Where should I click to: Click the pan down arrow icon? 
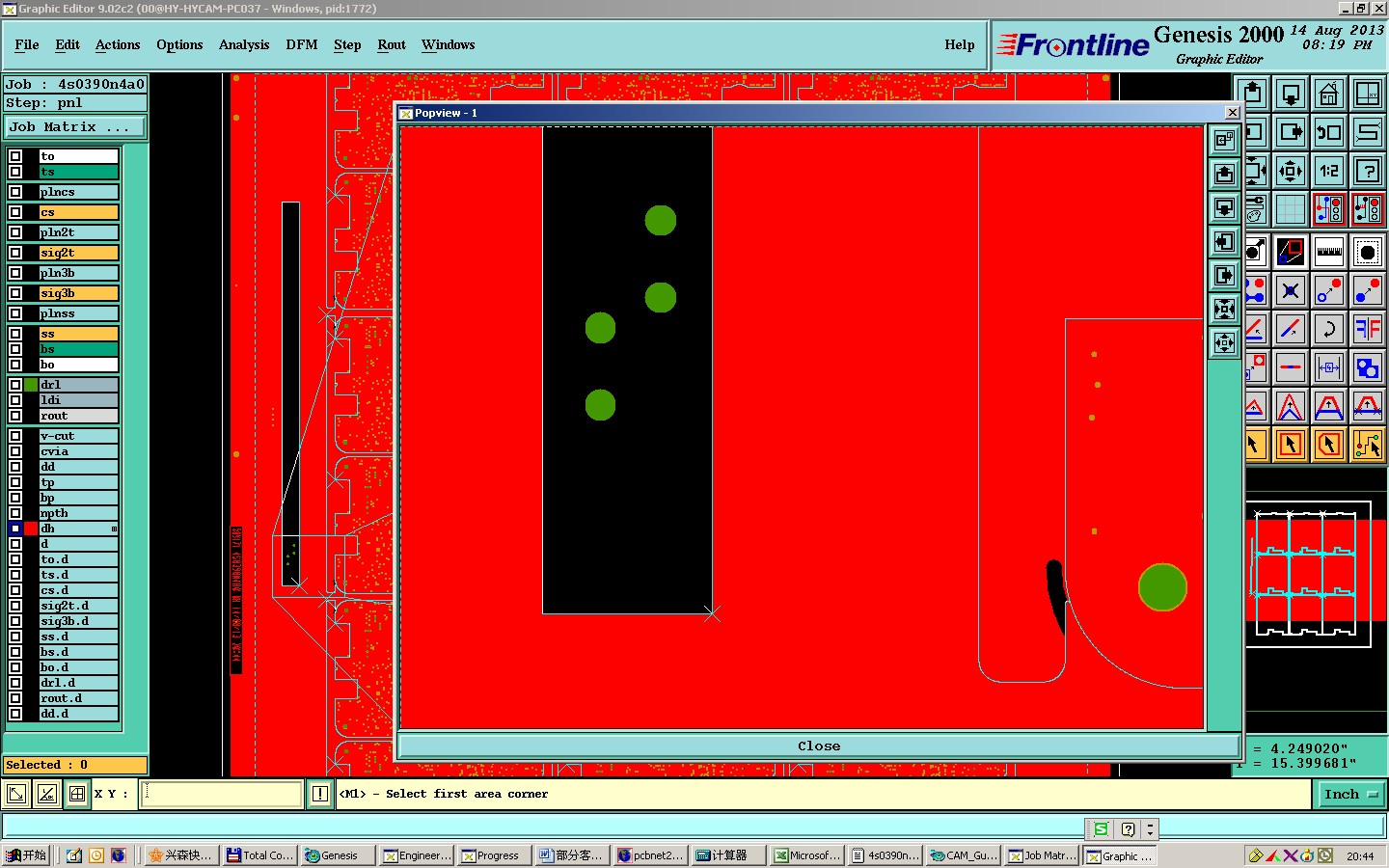tap(1291, 95)
